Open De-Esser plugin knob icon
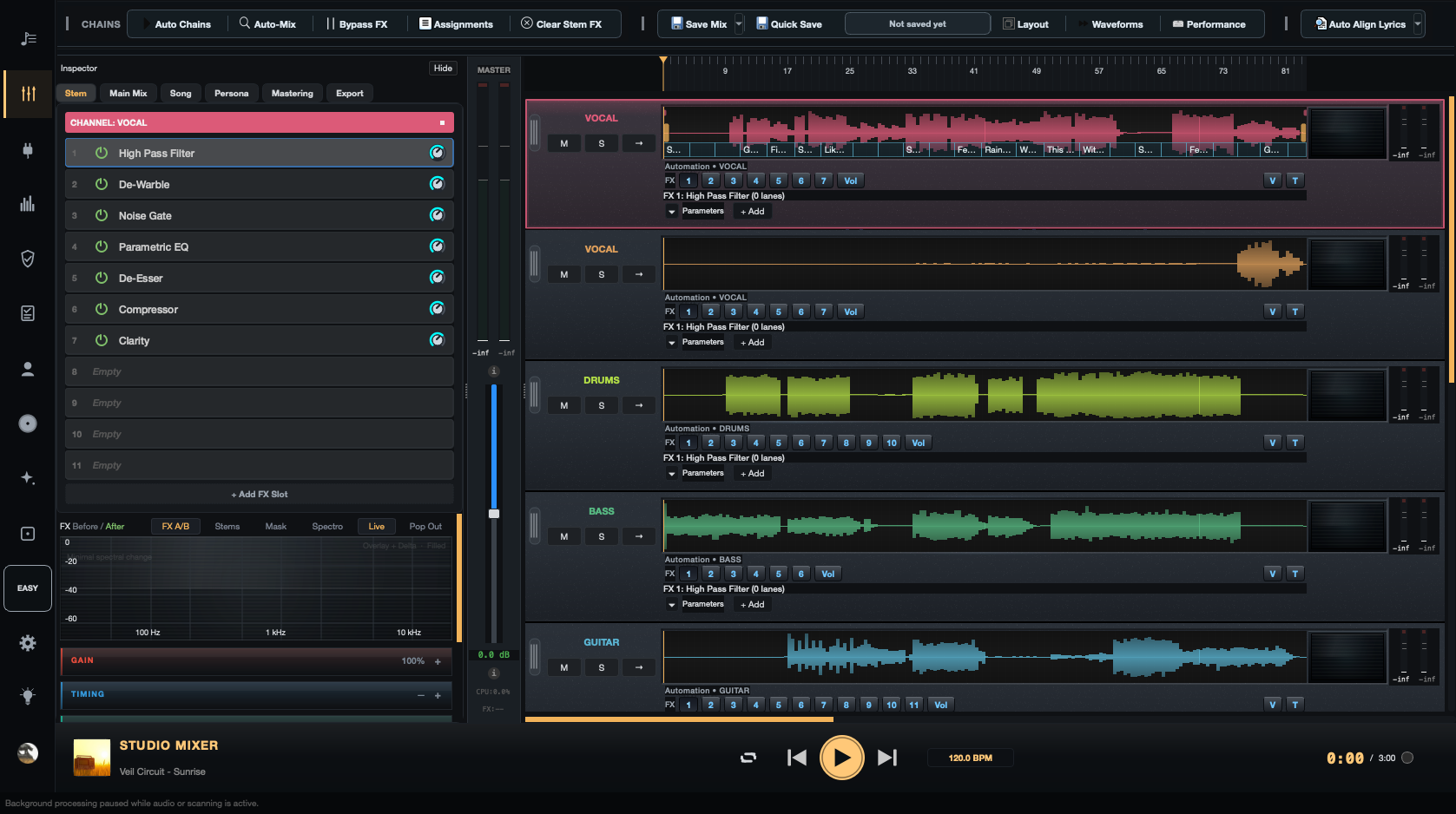 437,278
